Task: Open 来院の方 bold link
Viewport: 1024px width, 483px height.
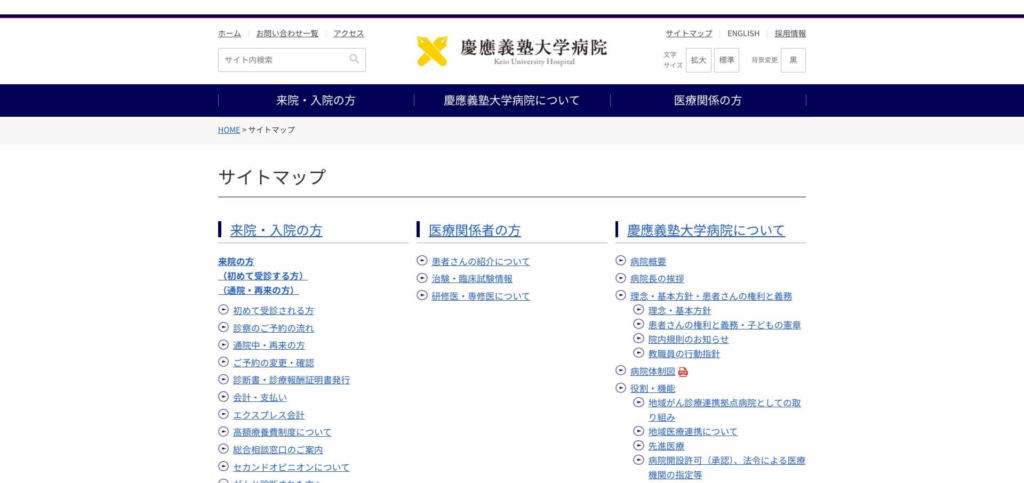Action: tap(236, 262)
